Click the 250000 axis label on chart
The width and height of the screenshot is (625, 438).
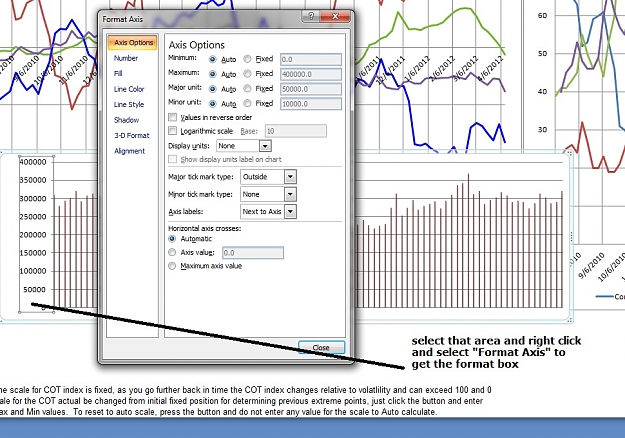(x=33, y=216)
